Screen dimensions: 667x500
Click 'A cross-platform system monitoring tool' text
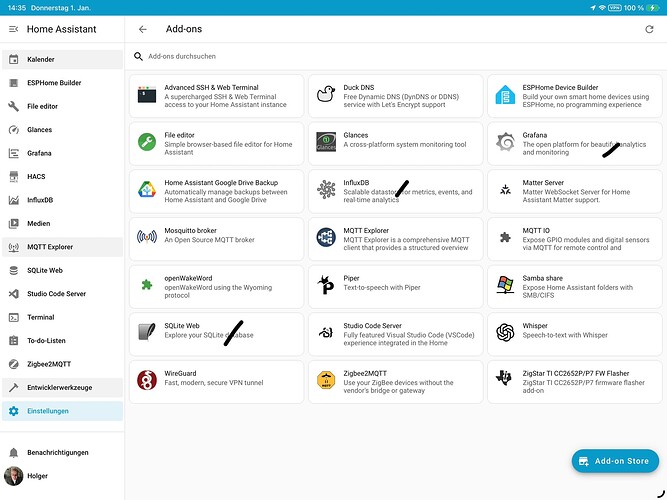click(405, 144)
